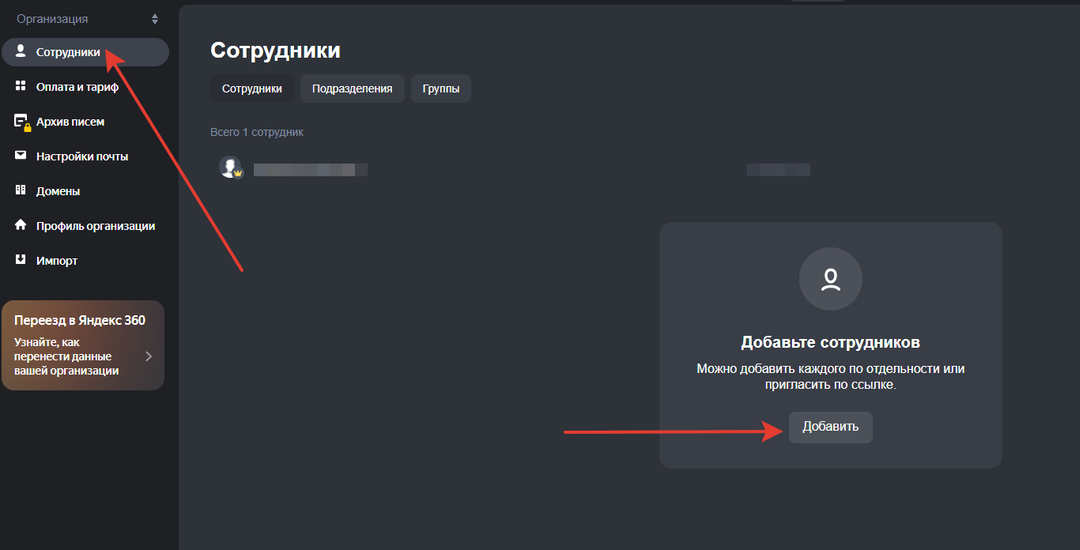Navigate to Домены
This screenshot has width=1080, height=550.
coord(58,191)
